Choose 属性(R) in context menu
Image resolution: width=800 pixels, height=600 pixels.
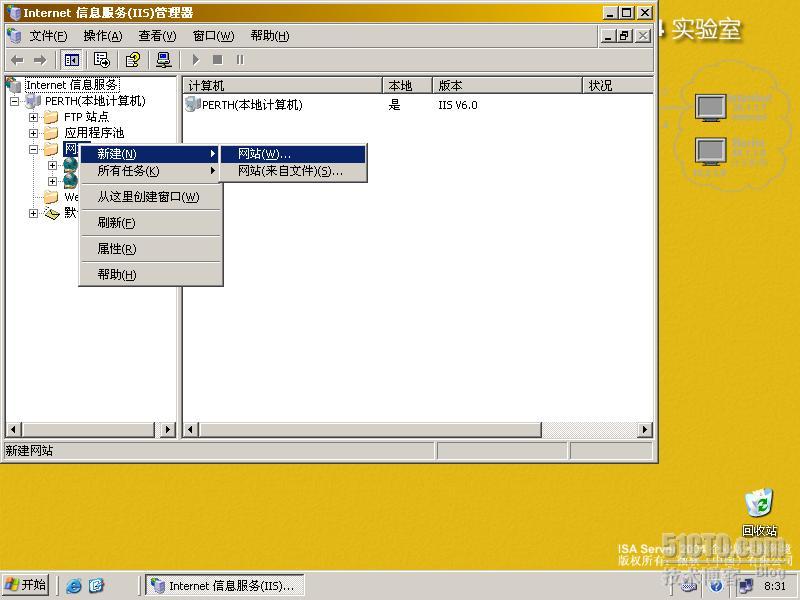pyautogui.click(x=151, y=248)
